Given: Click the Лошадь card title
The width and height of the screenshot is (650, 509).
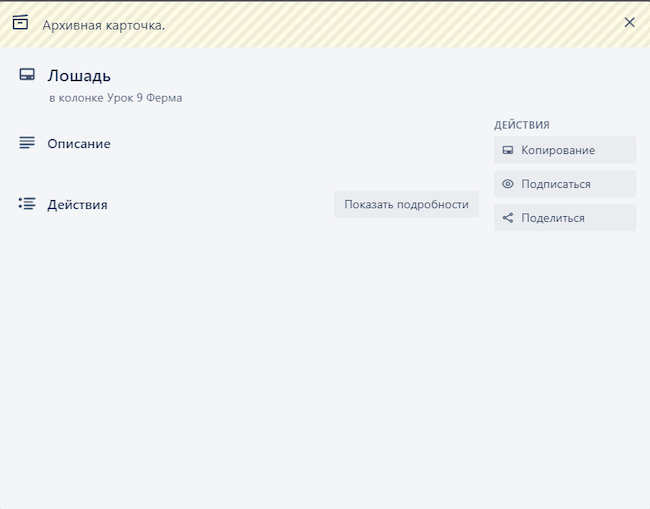Looking at the screenshot, I should pos(79,75).
